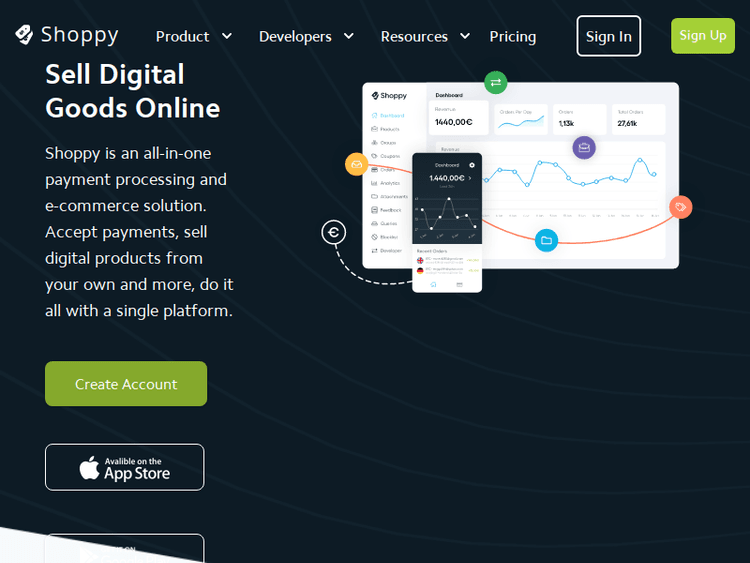Screen dimensions: 750x563
Task: Click the orange price tag icon
Action: pyautogui.click(x=680, y=207)
